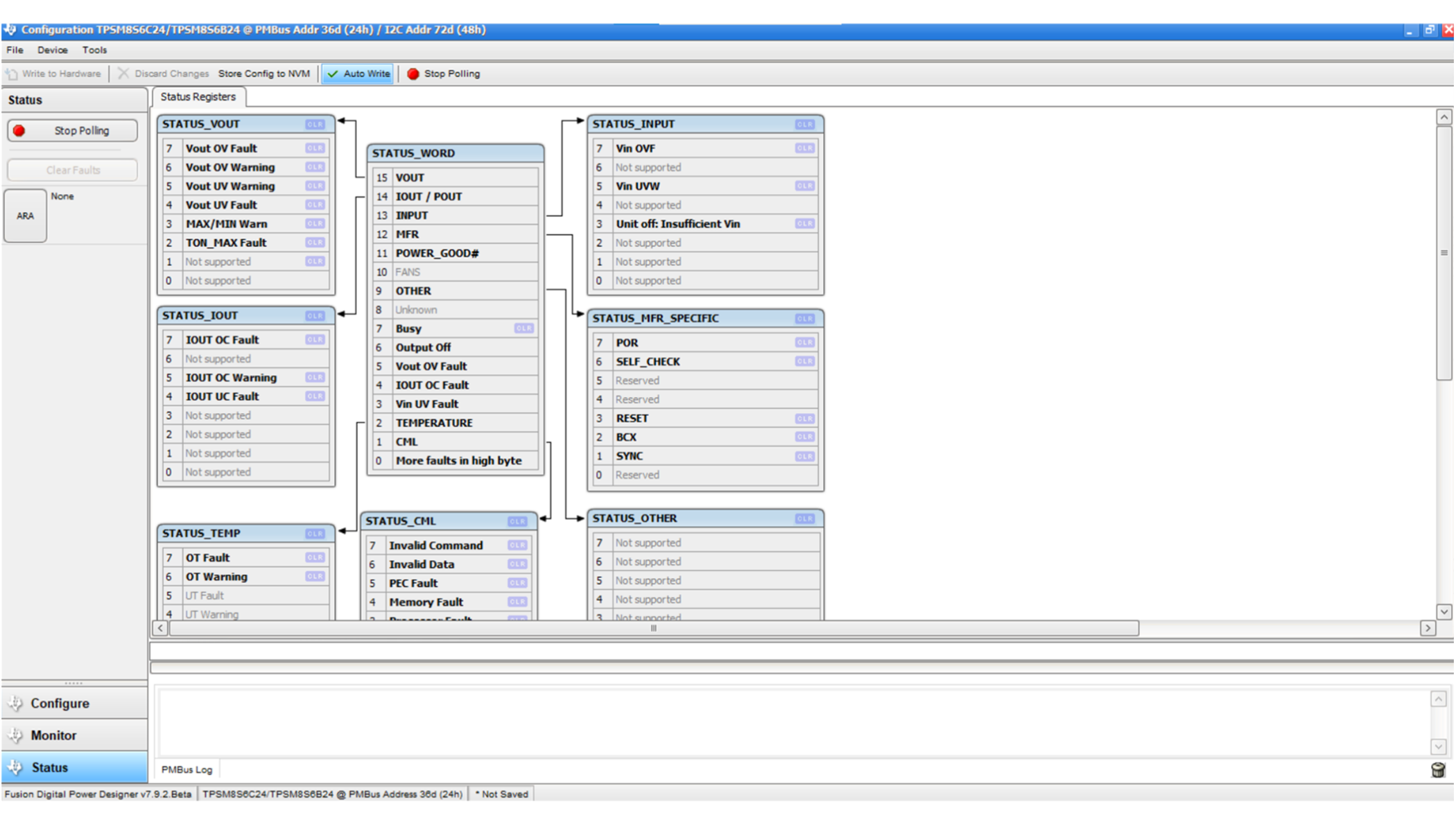The image size is (1456, 813).
Task: Click CLR for Vin UVW bit
Action: [804, 186]
